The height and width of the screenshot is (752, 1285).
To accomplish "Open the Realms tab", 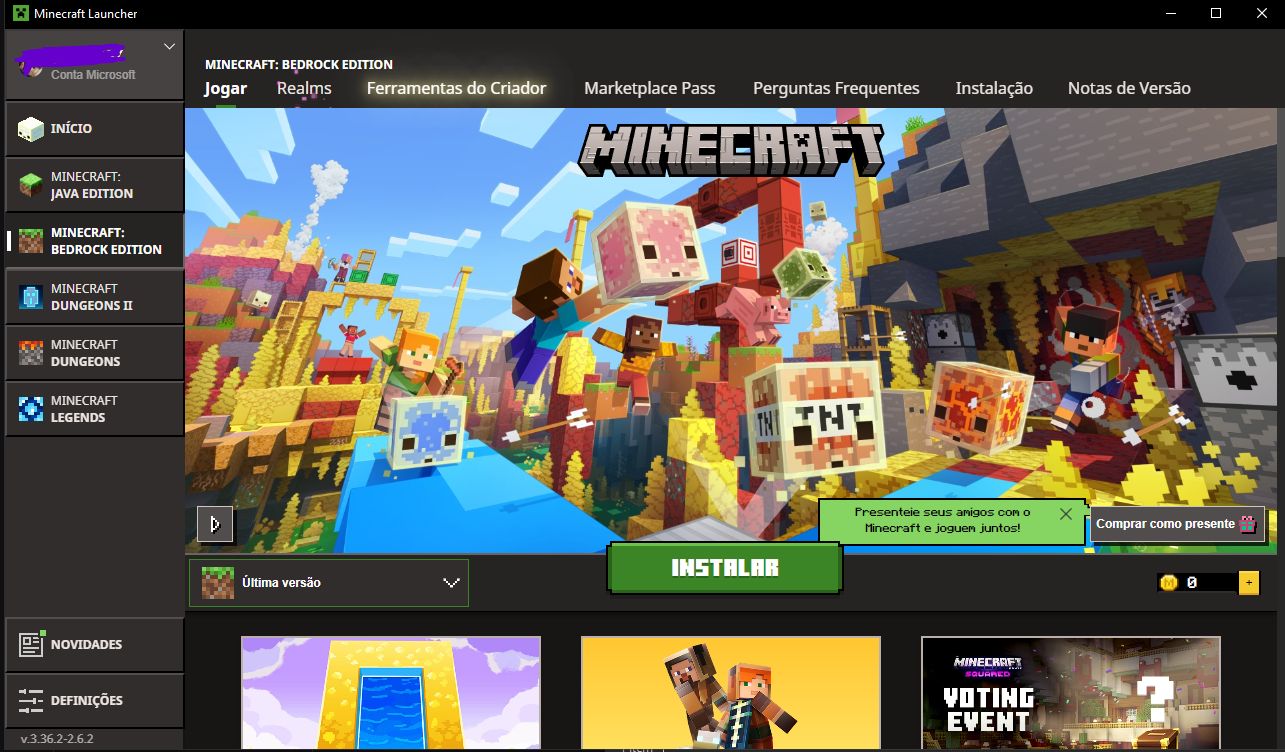I will [304, 88].
